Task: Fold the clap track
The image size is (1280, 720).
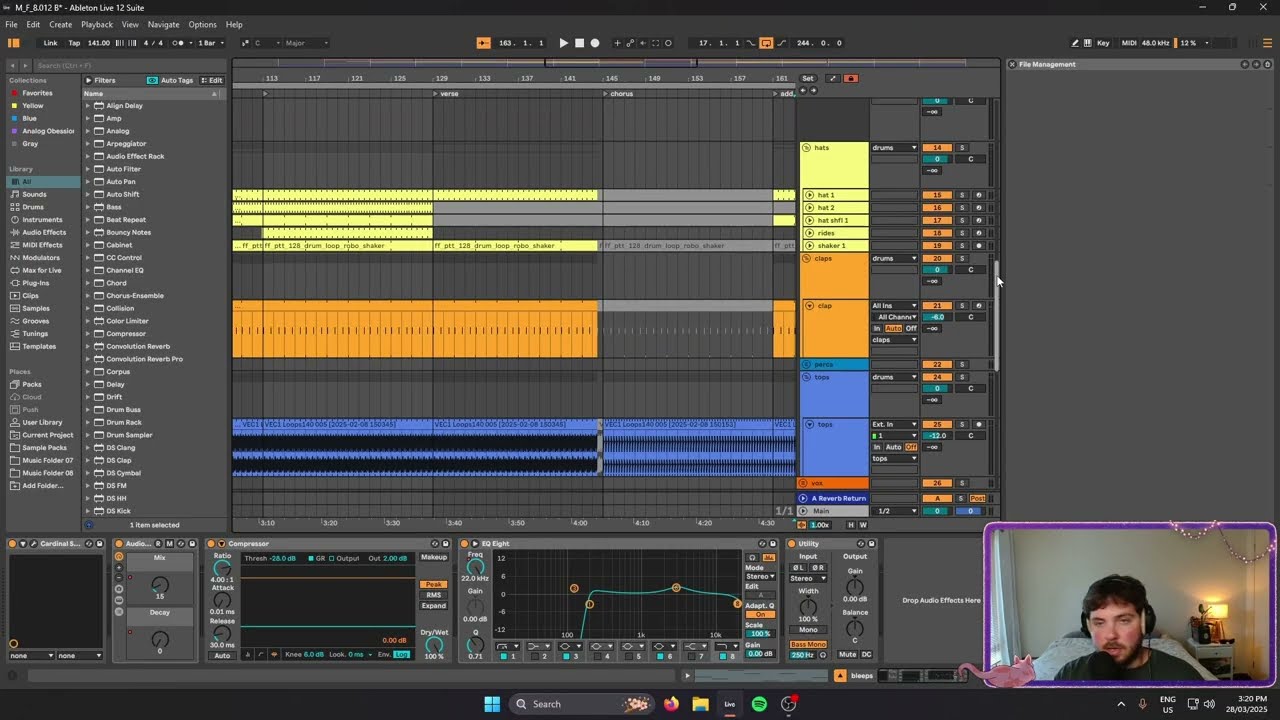Action: click(x=809, y=306)
